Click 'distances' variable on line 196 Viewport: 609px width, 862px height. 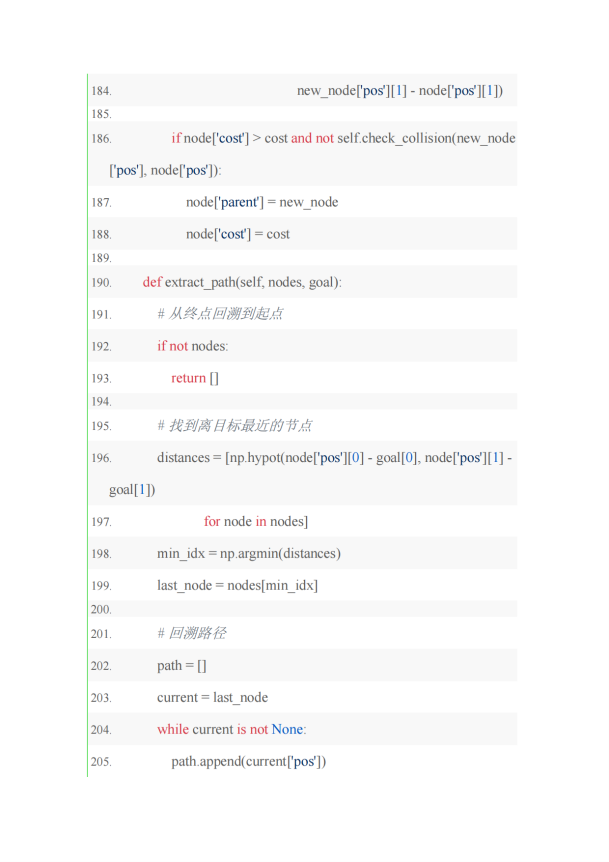click(184, 457)
